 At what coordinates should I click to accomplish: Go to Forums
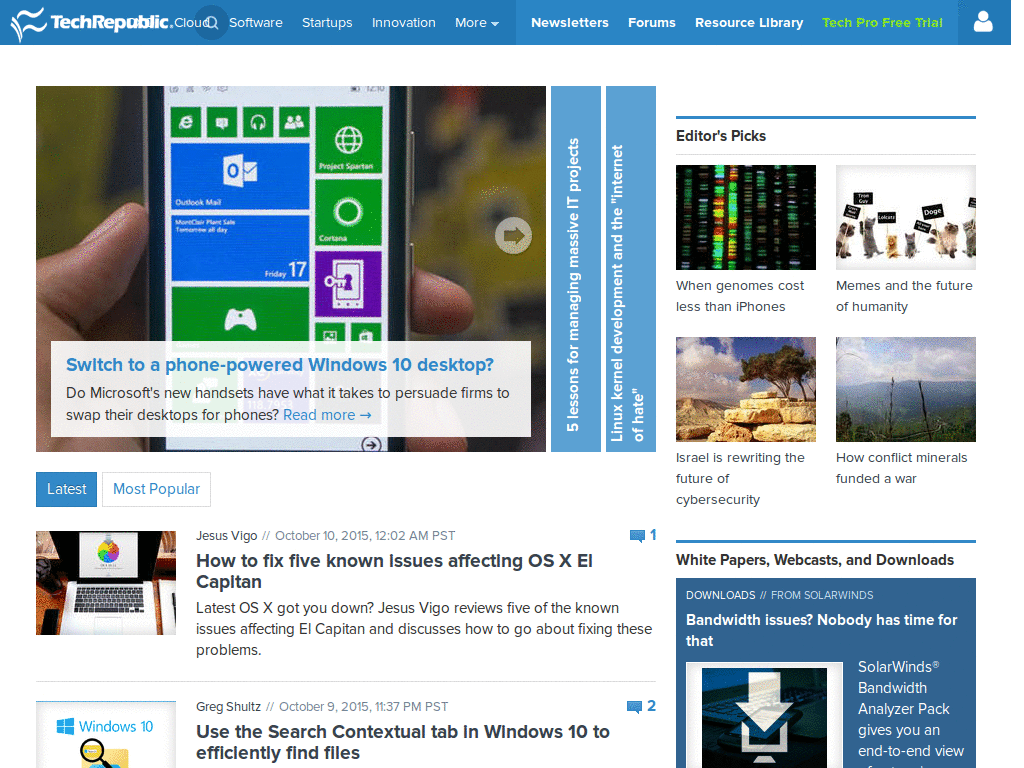(x=652, y=23)
